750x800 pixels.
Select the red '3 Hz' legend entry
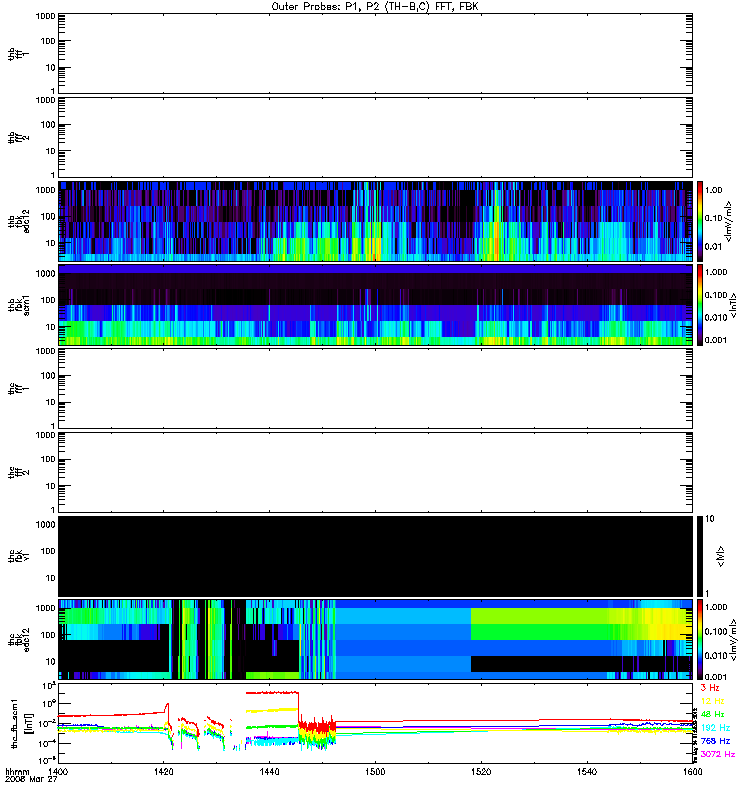point(710,688)
